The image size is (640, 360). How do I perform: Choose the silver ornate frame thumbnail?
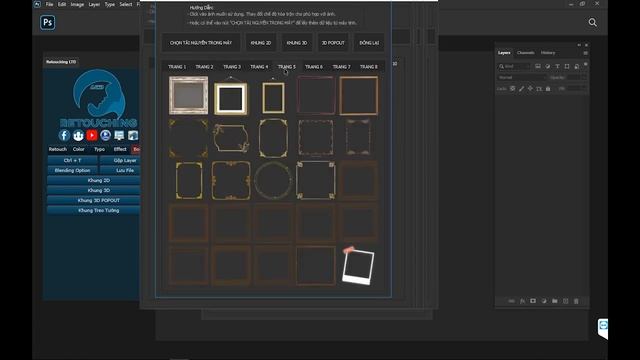pyautogui.click(x=189, y=96)
